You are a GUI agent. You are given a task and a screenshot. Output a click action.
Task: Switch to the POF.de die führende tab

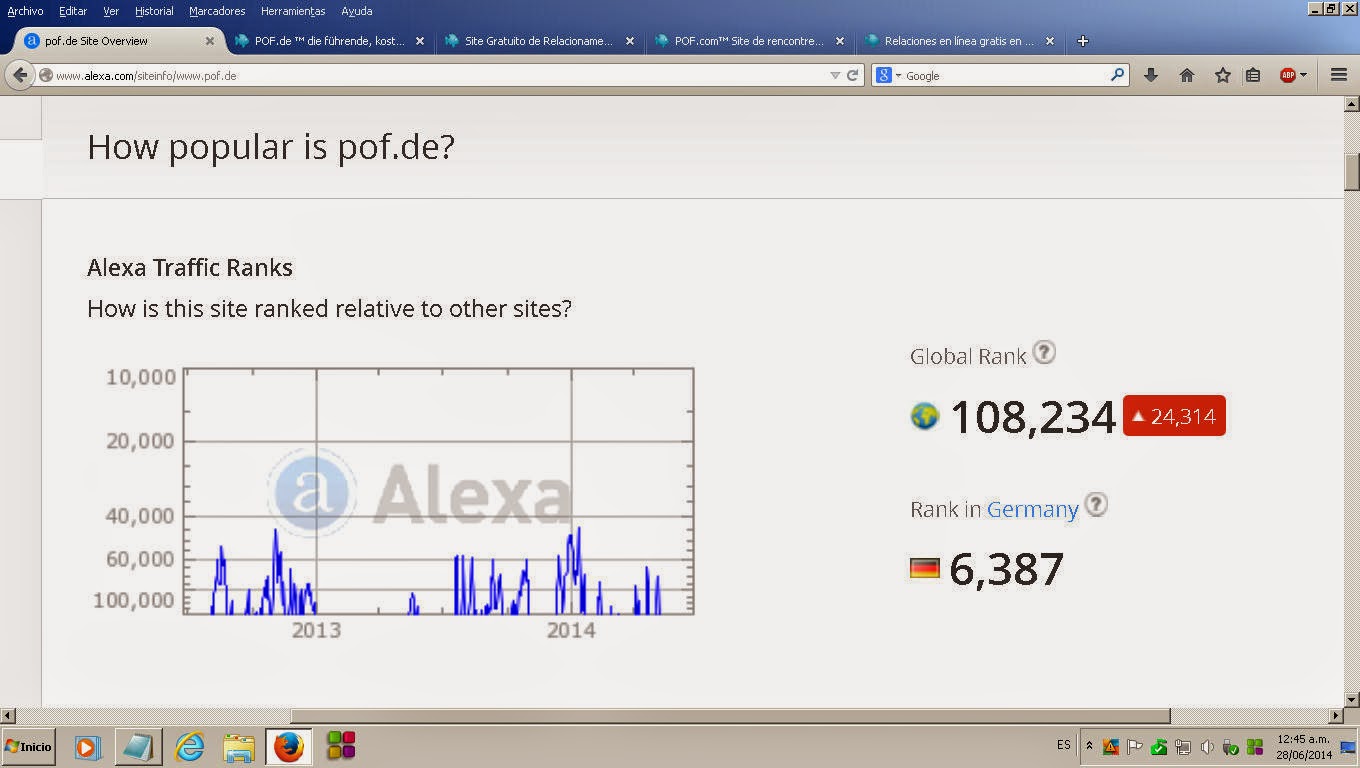[330, 41]
